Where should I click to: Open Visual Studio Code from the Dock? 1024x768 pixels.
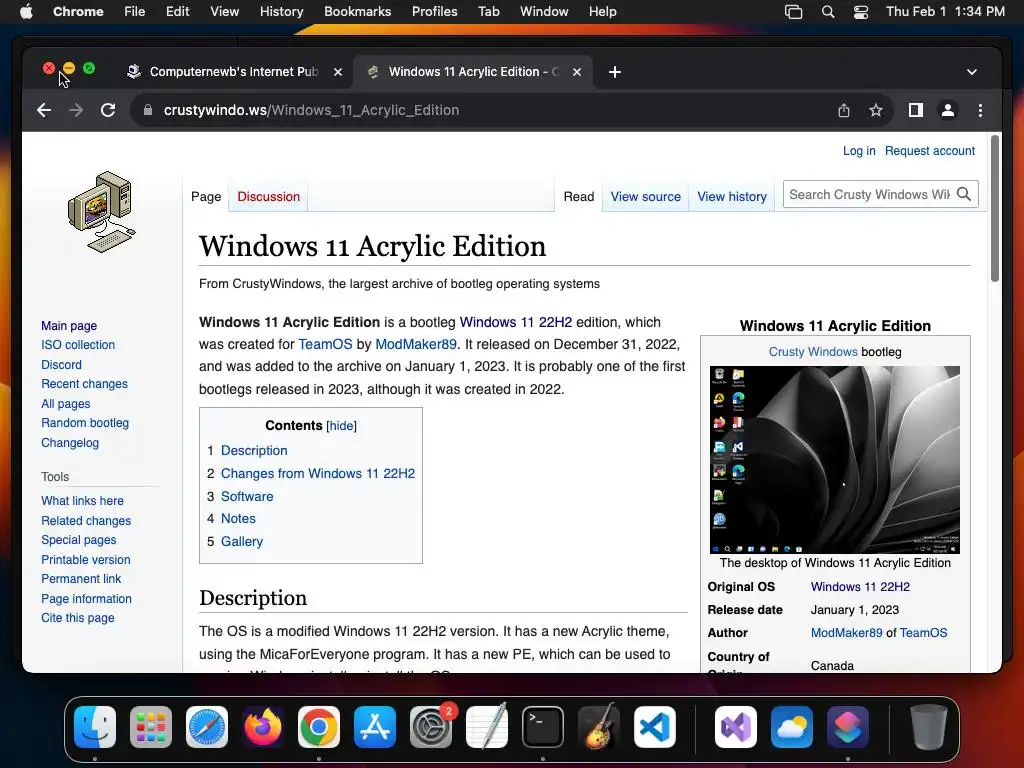tap(654, 727)
